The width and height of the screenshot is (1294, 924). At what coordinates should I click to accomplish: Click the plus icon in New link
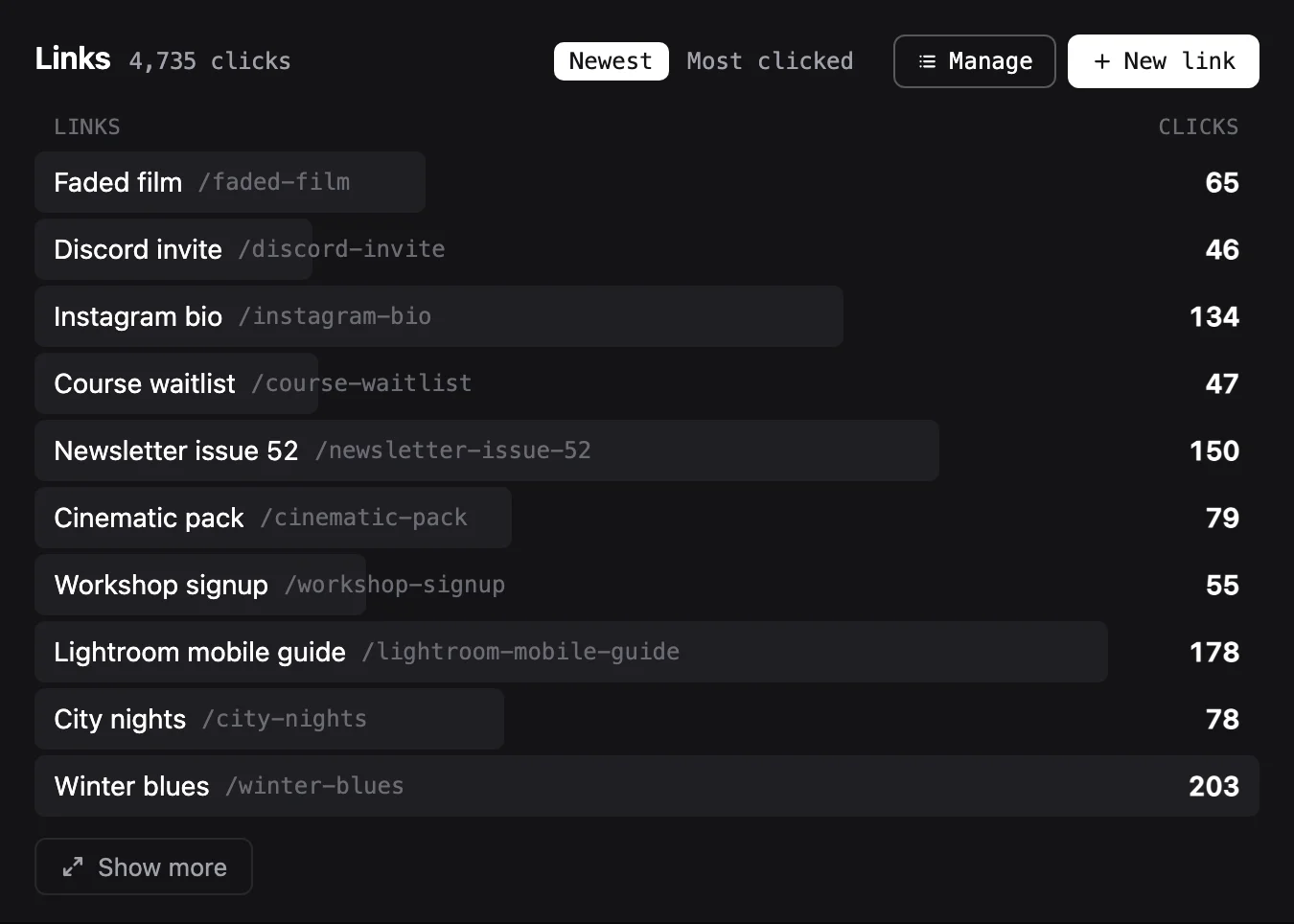pyautogui.click(x=1102, y=61)
